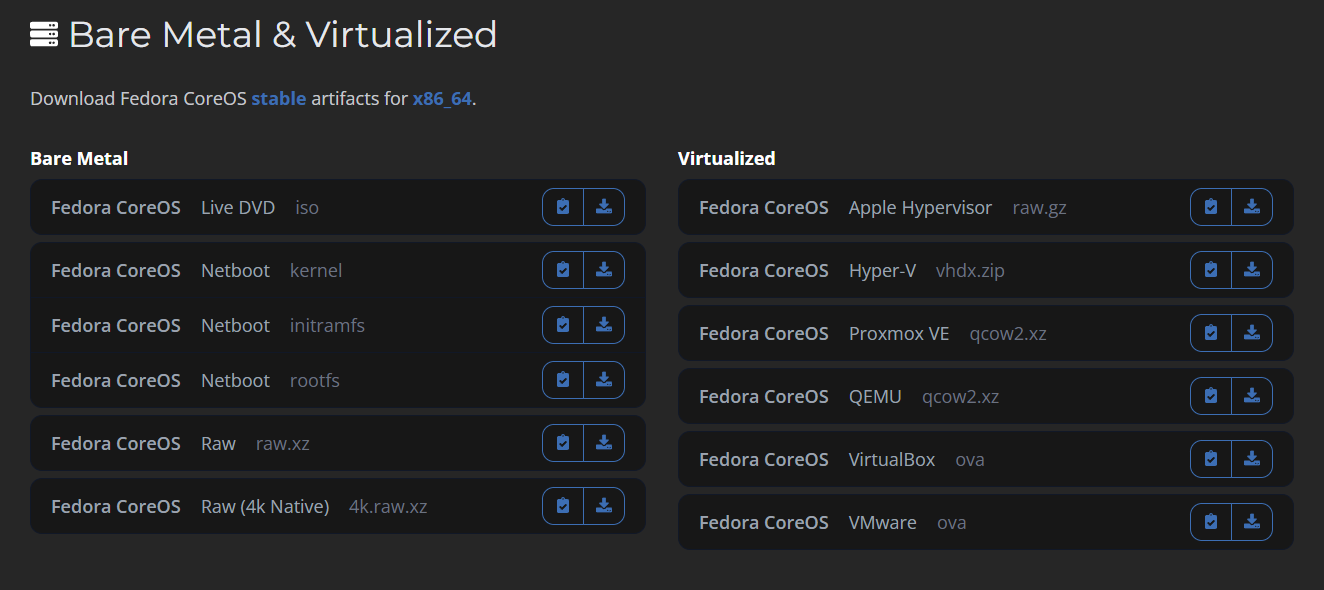Download the Raw raw.xz image
Viewport: 1324px width, 590px height.
pos(604,443)
